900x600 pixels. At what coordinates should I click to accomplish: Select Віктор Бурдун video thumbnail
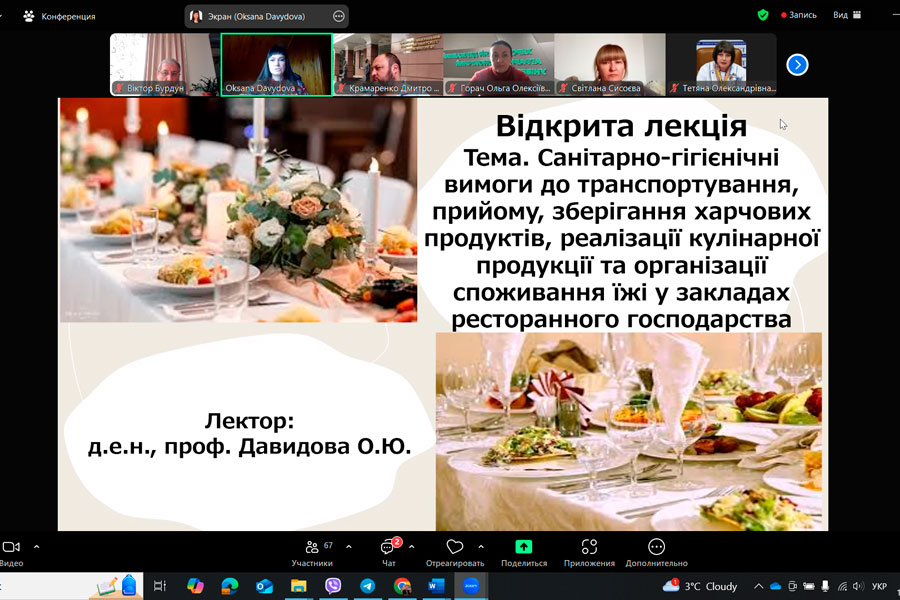click(165, 64)
